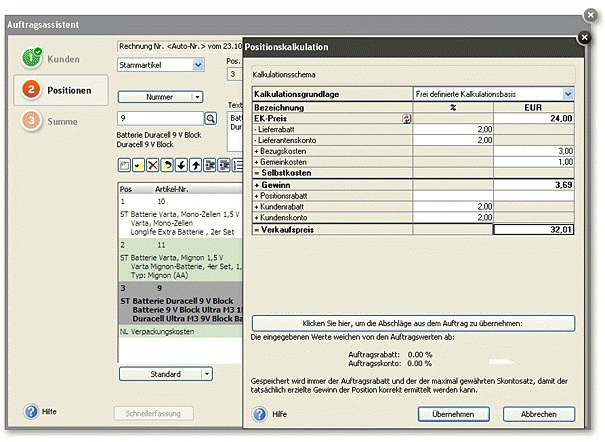This screenshot has height=442, width=605.
Task: Click the Rechnung Nr. header field
Action: pyautogui.click(x=180, y=46)
